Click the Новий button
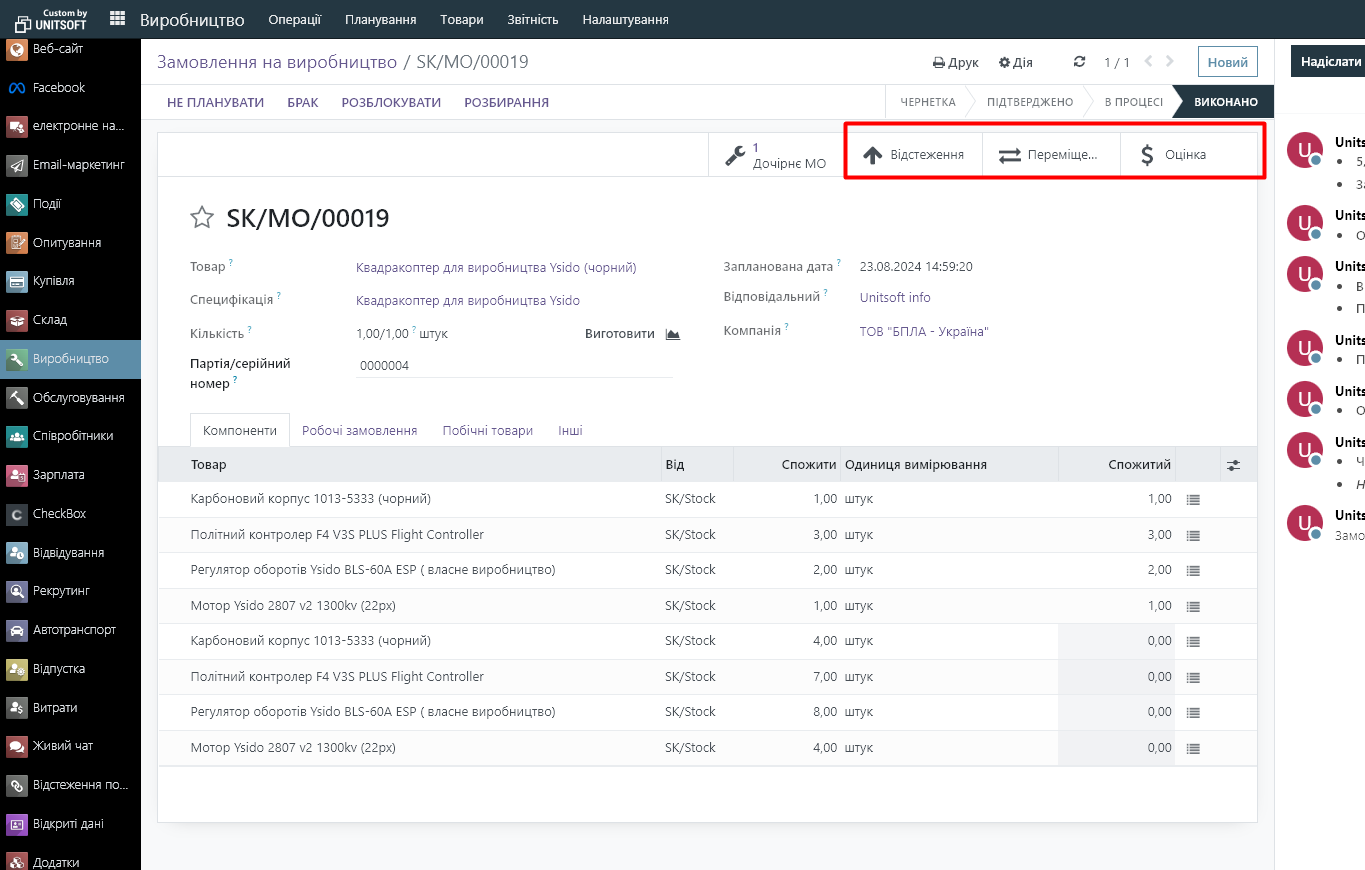 1227,62
